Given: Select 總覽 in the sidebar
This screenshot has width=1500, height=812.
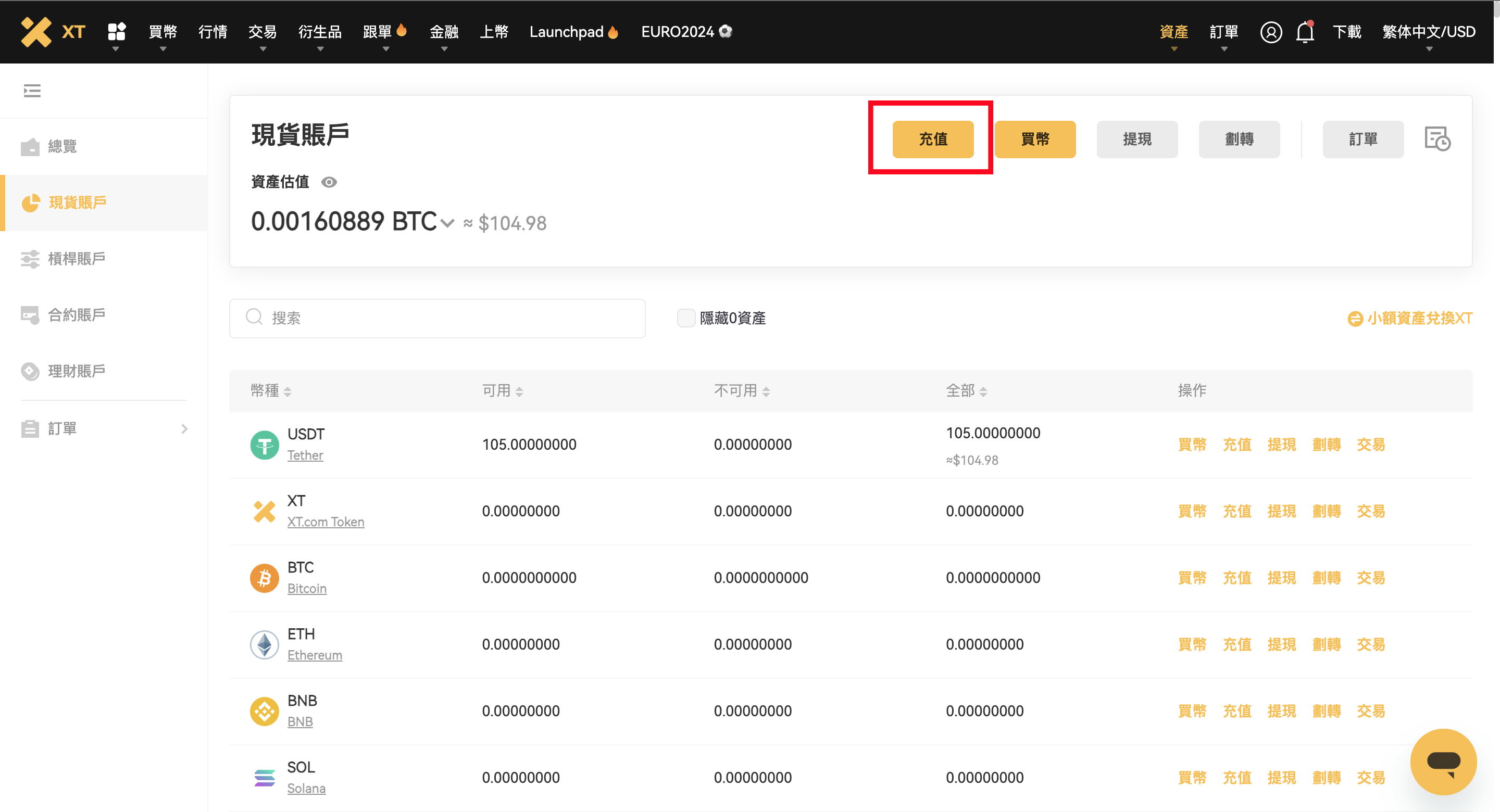Looking at the screenshot, I should (x=104, y=146).
